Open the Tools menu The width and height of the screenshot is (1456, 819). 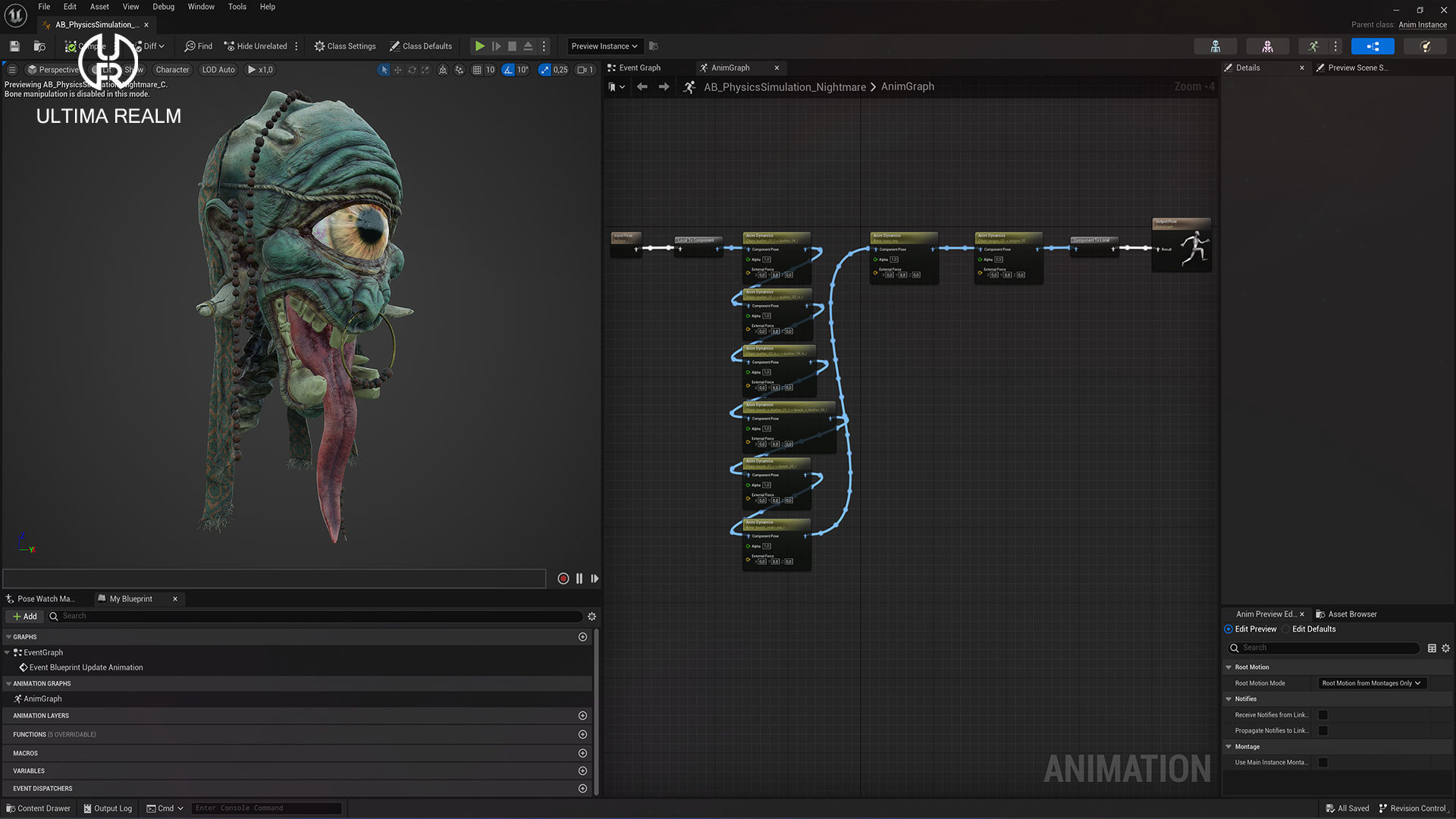[x=237, y=7]
